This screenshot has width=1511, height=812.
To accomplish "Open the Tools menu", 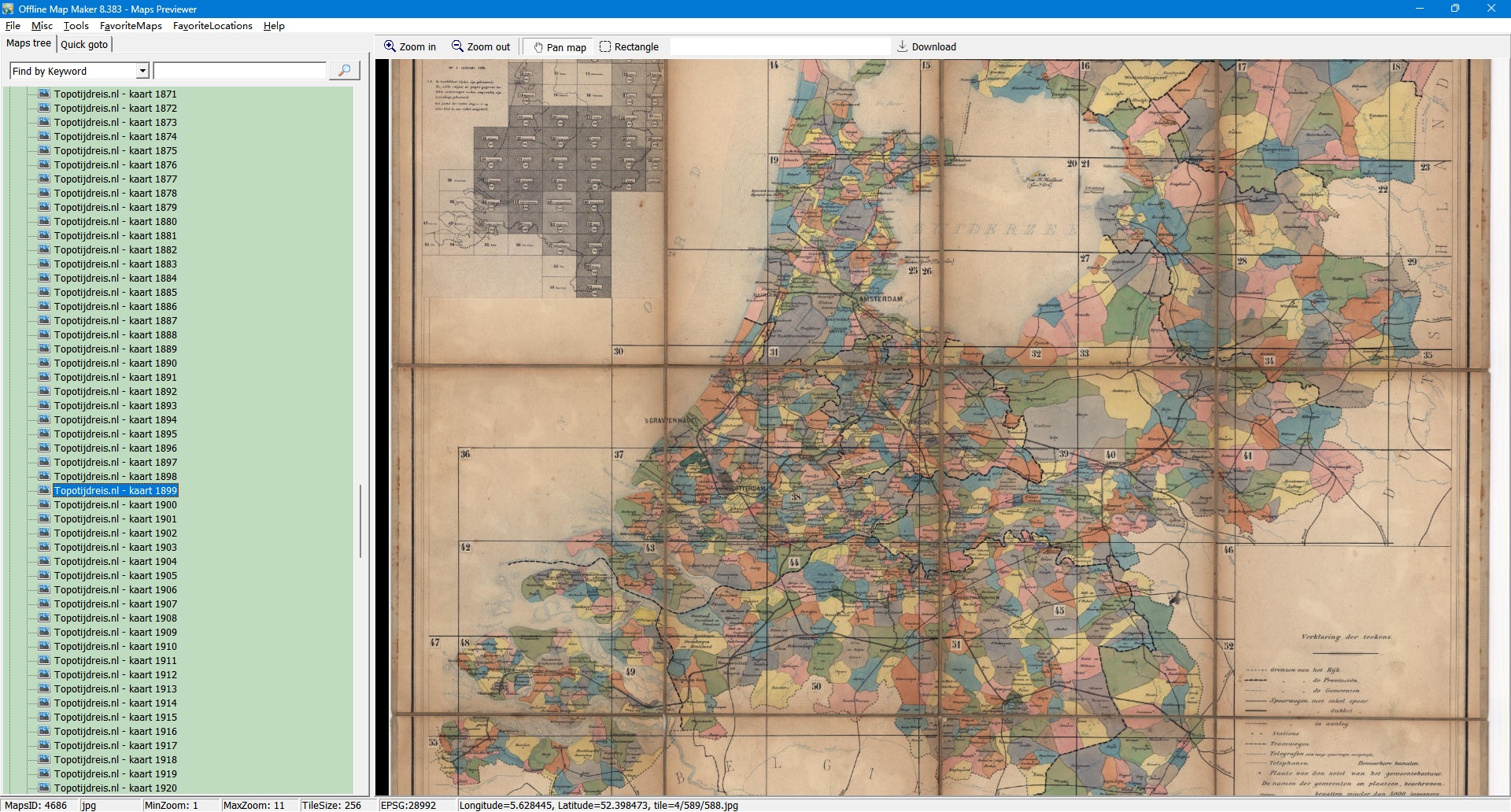I will pyautogui.click(x=76, y=26).
